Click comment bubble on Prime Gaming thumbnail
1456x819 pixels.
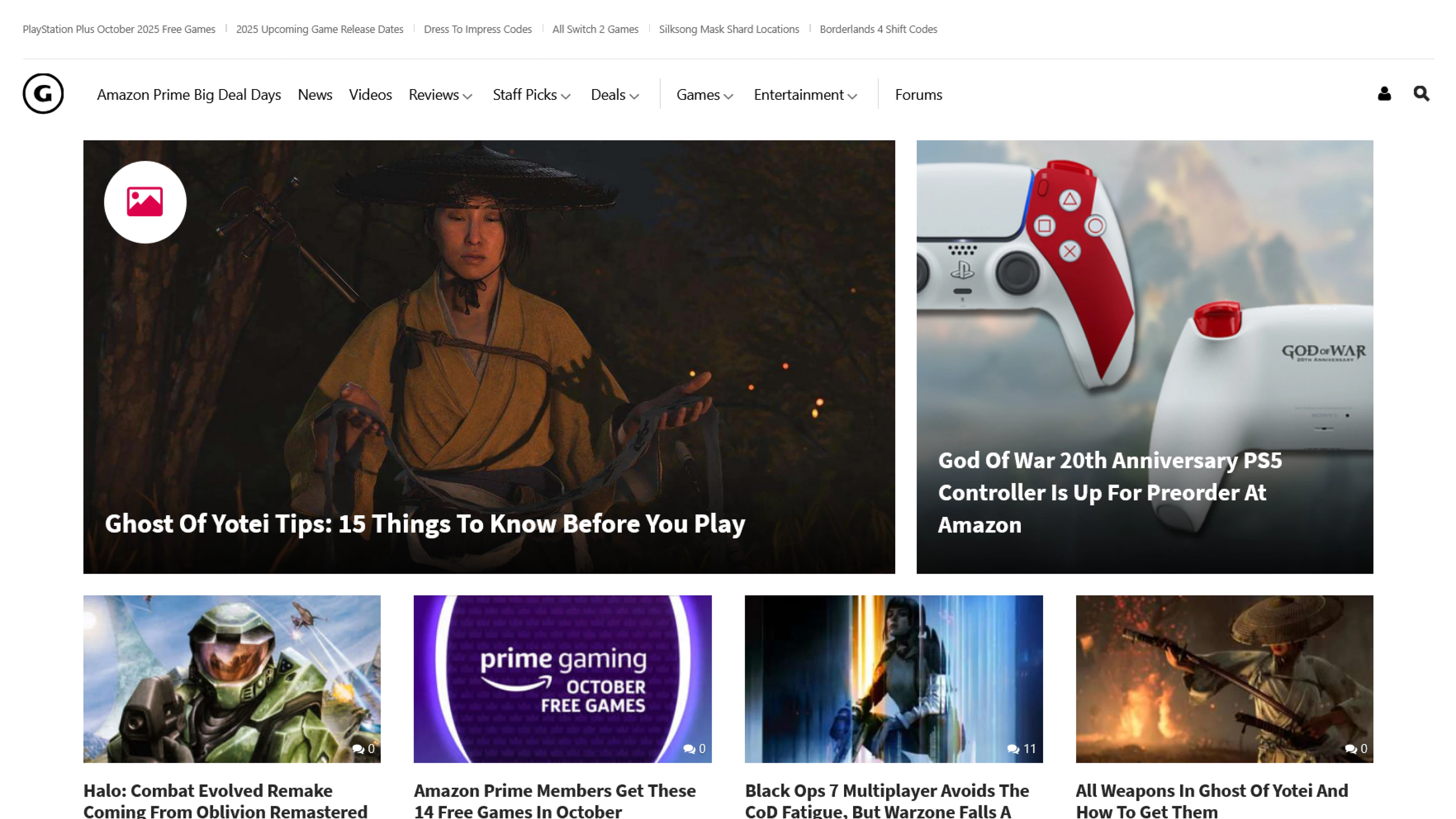[x=689, y=748]
